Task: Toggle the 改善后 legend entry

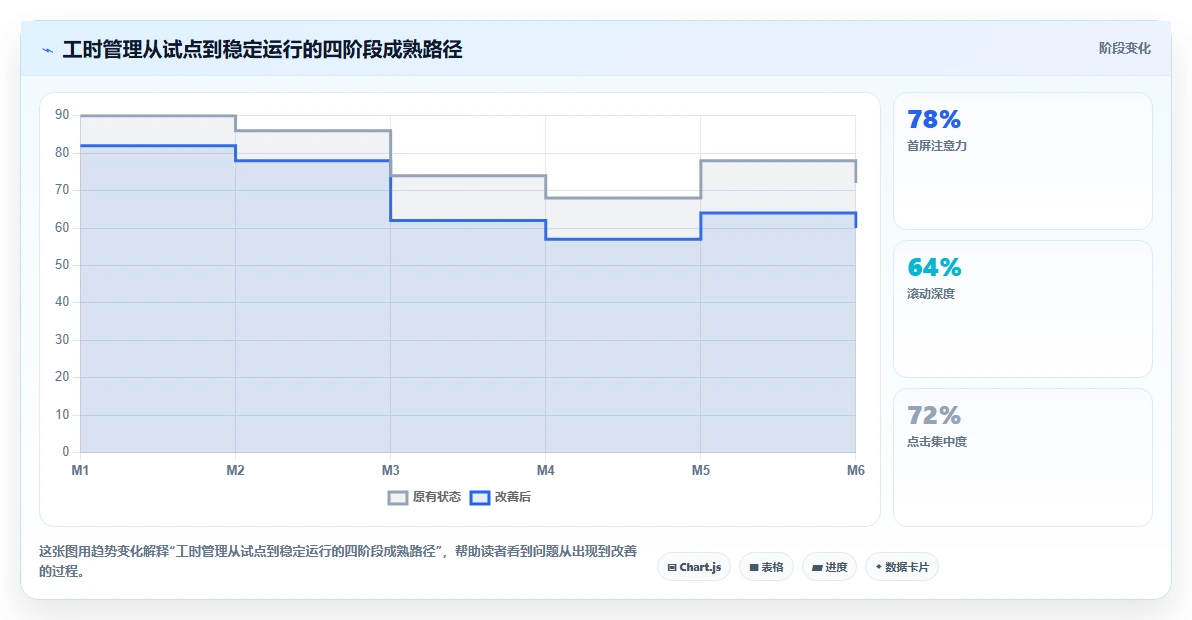Action: point(500,497)
